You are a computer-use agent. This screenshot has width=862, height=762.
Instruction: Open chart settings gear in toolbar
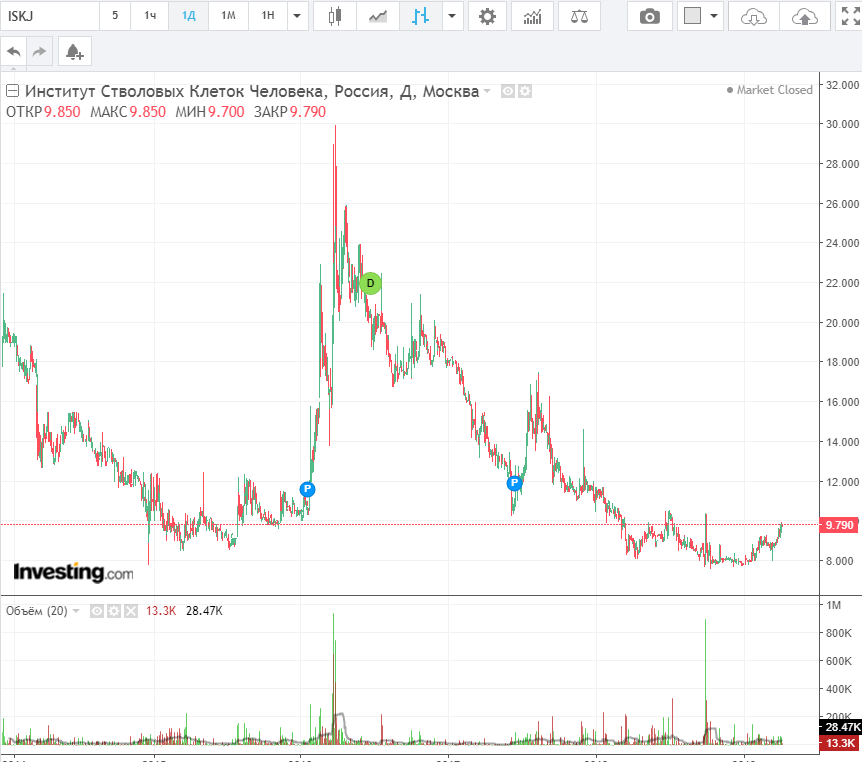click(x=487, y=16)
